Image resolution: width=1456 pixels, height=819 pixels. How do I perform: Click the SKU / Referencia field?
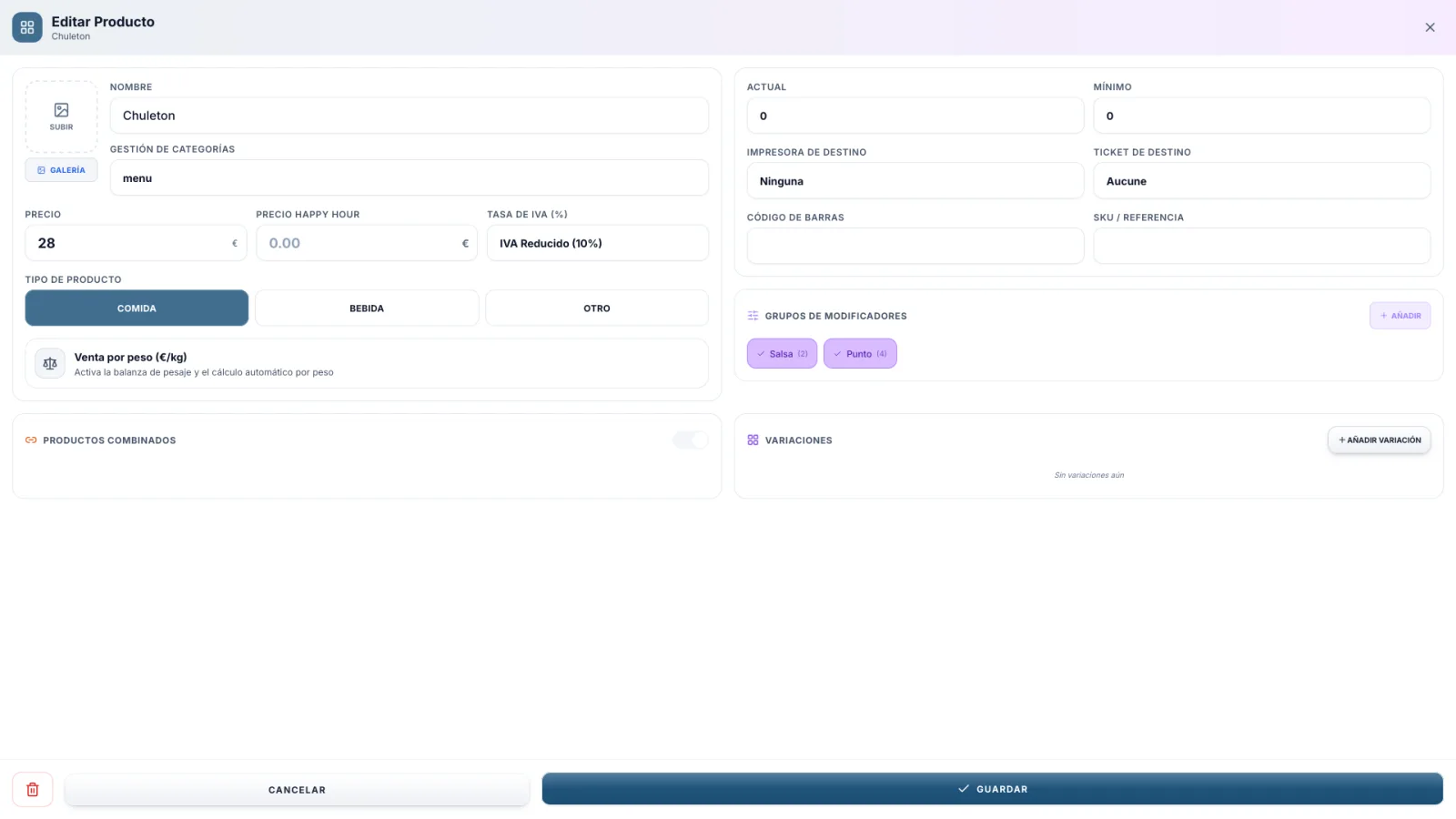tap(1261, 246)
